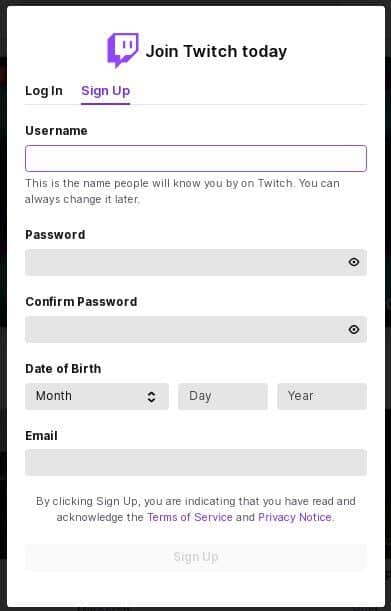Click the up-down arrows on Month selector

click(x=151, y=397)
